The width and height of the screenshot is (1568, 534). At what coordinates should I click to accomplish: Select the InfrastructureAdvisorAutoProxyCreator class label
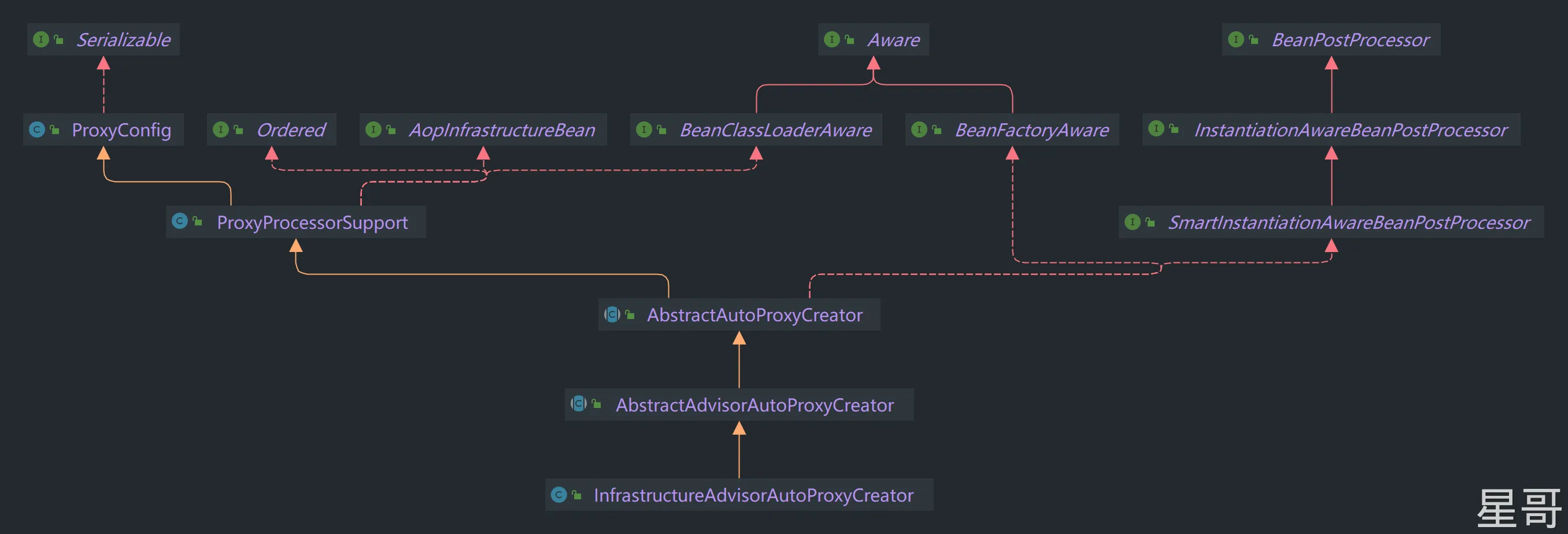(753, 495)
